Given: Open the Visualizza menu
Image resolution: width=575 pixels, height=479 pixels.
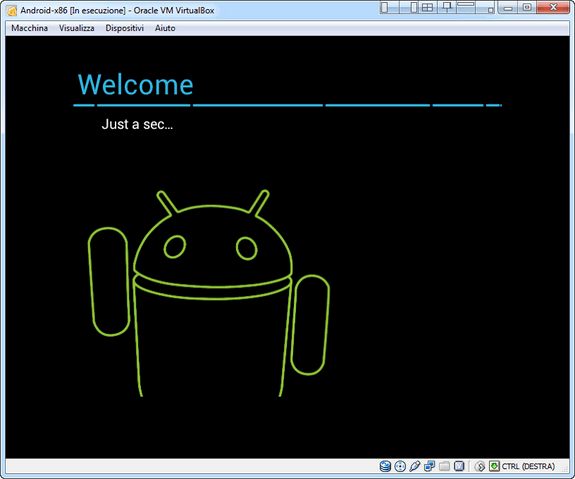Looking at the screenshot, I should click(77, 28).
